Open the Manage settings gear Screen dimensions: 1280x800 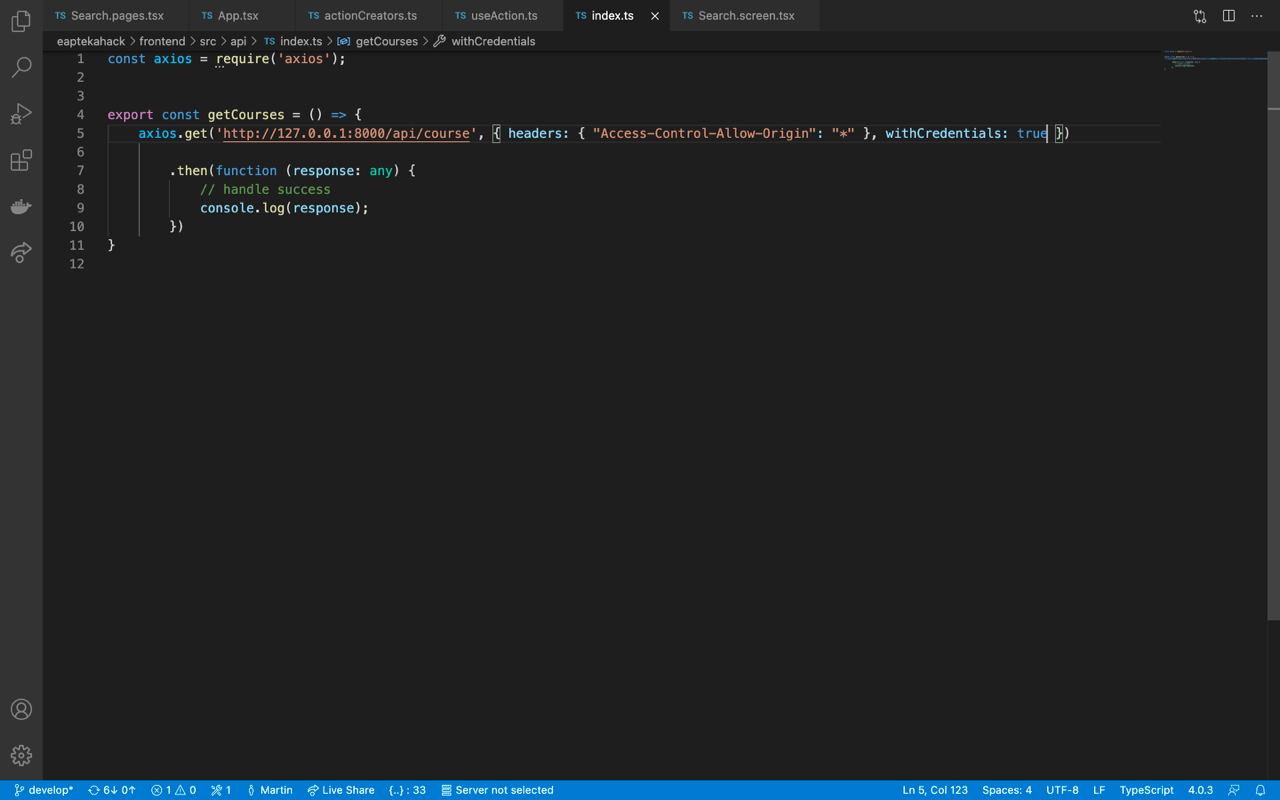[x=21, y=756]
